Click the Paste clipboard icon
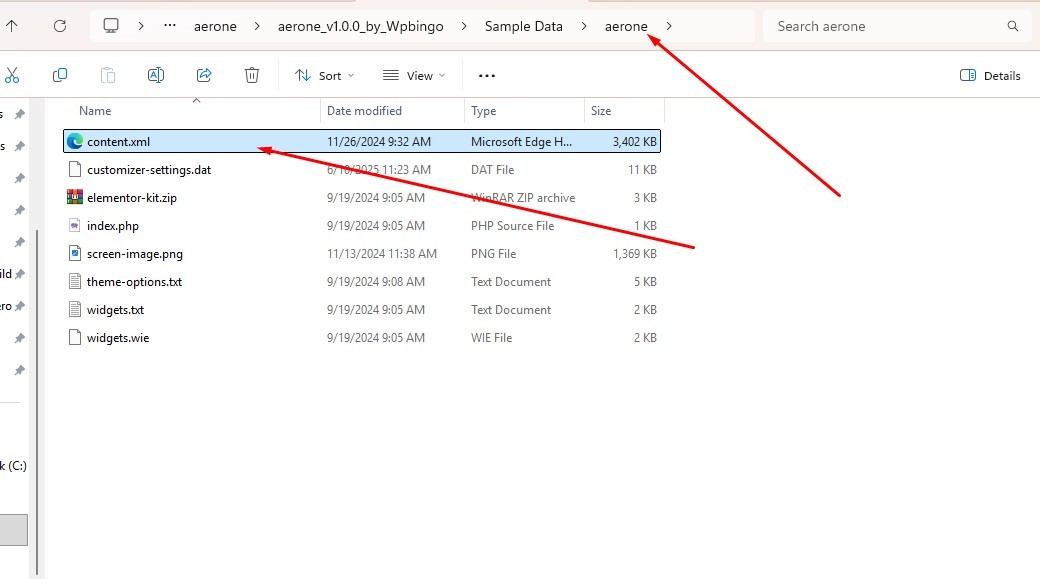Image resolution: width=1040 pixels, height=579 pixels. [x=107, y=75]
